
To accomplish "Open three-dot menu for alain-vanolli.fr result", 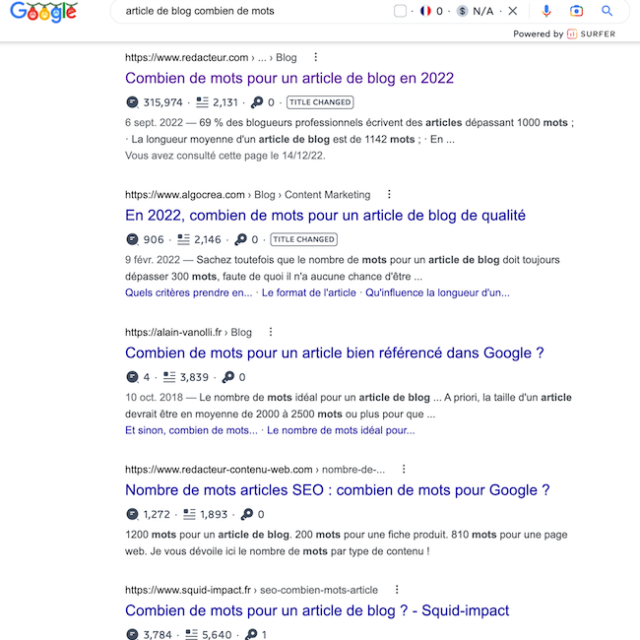I will tap(271, 332).
